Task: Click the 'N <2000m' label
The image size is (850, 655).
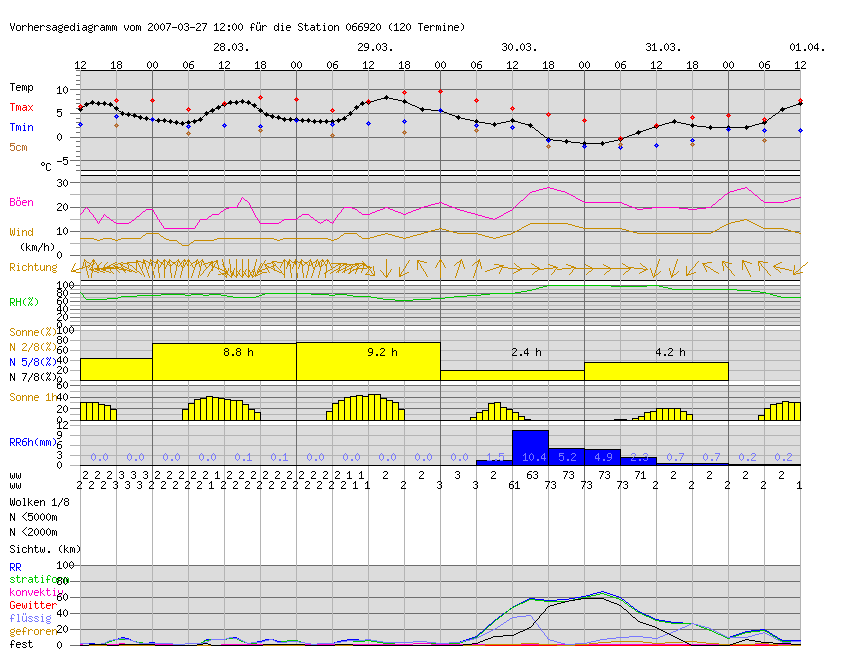Action: (33, 532)
